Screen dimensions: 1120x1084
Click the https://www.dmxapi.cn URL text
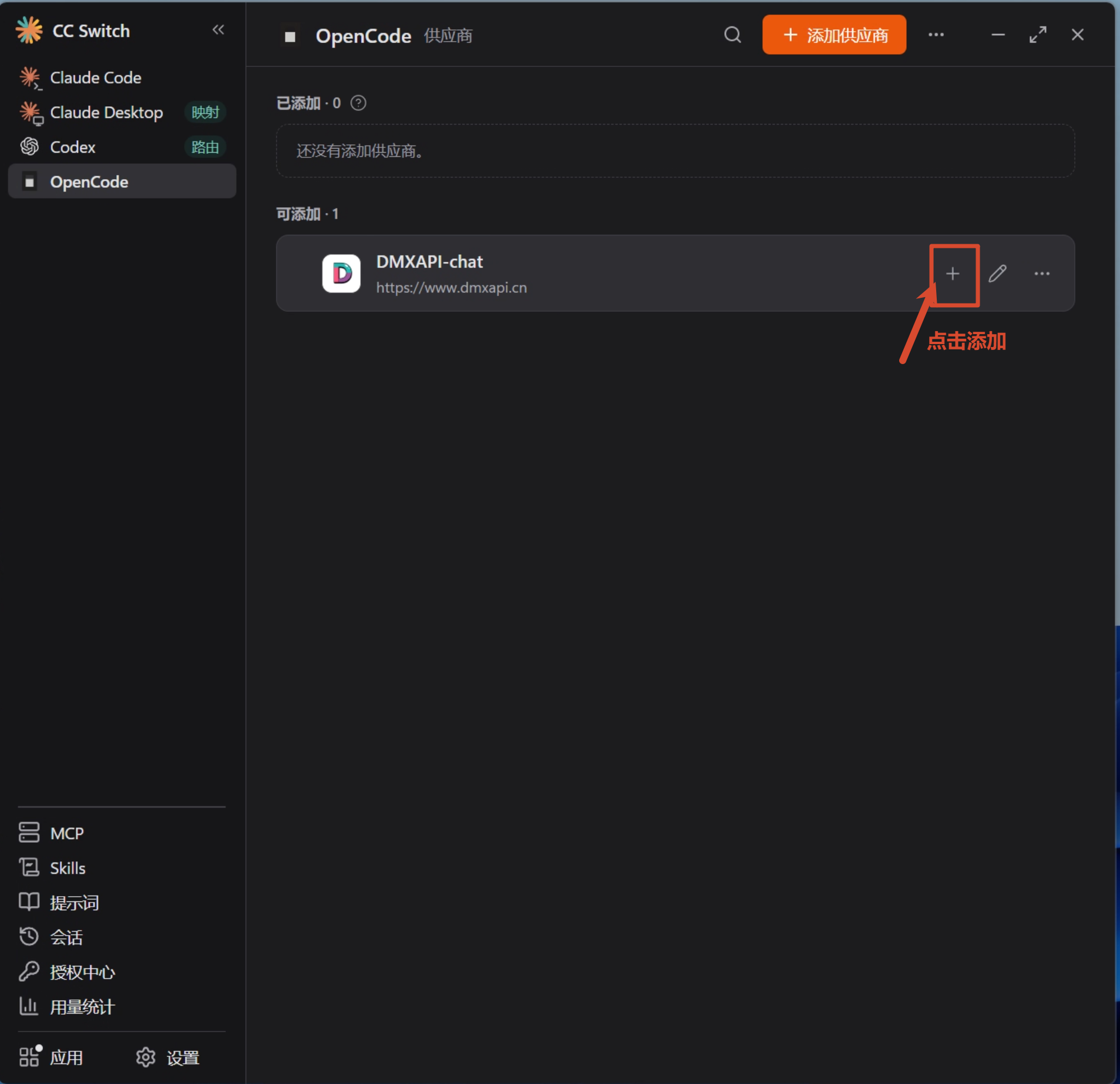click(x=452, y=288)
